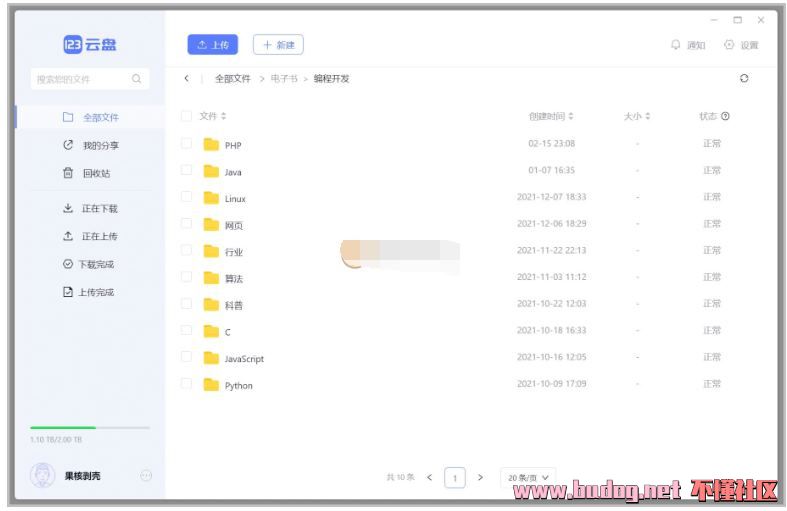Click the storage usage progress bar
Viewport: 787px width, 511px height.
tap(90, 428)
